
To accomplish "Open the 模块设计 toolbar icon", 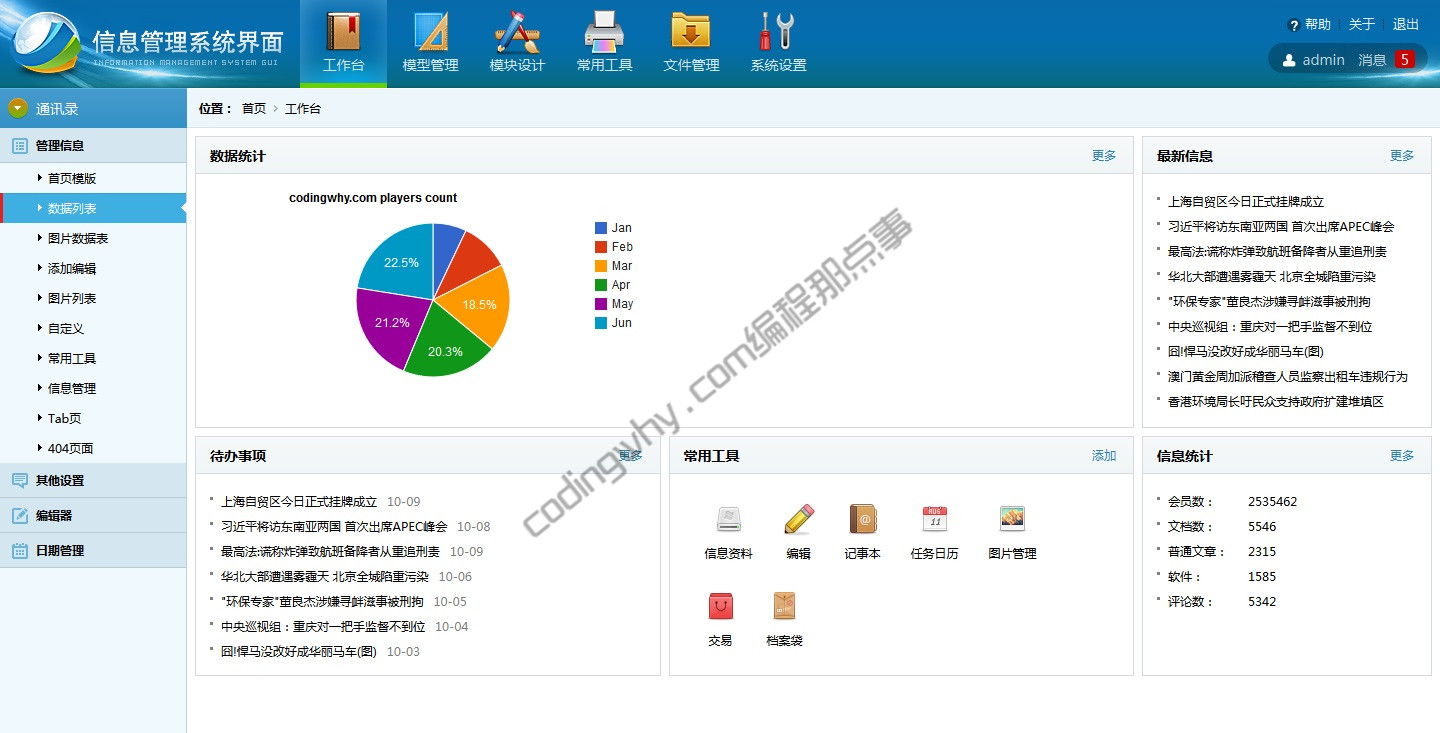I will click(x=517, y=33).
